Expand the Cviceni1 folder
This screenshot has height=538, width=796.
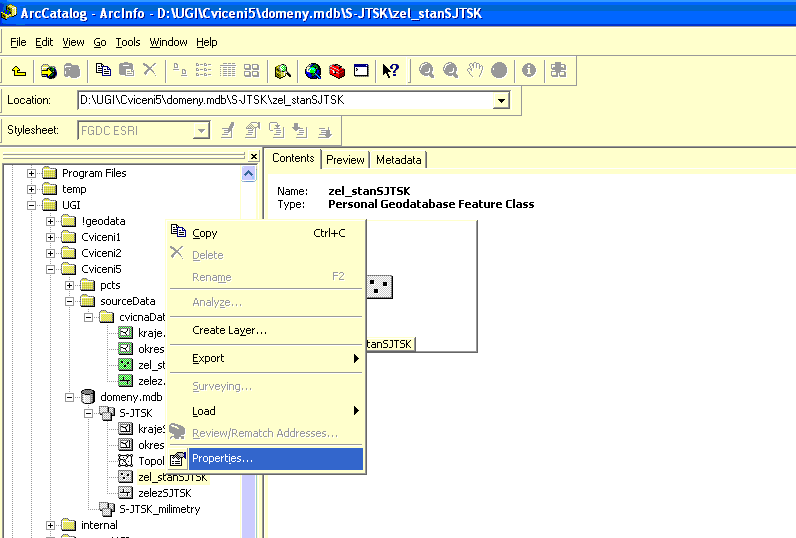pyautogui.click(x=50, y=238)
